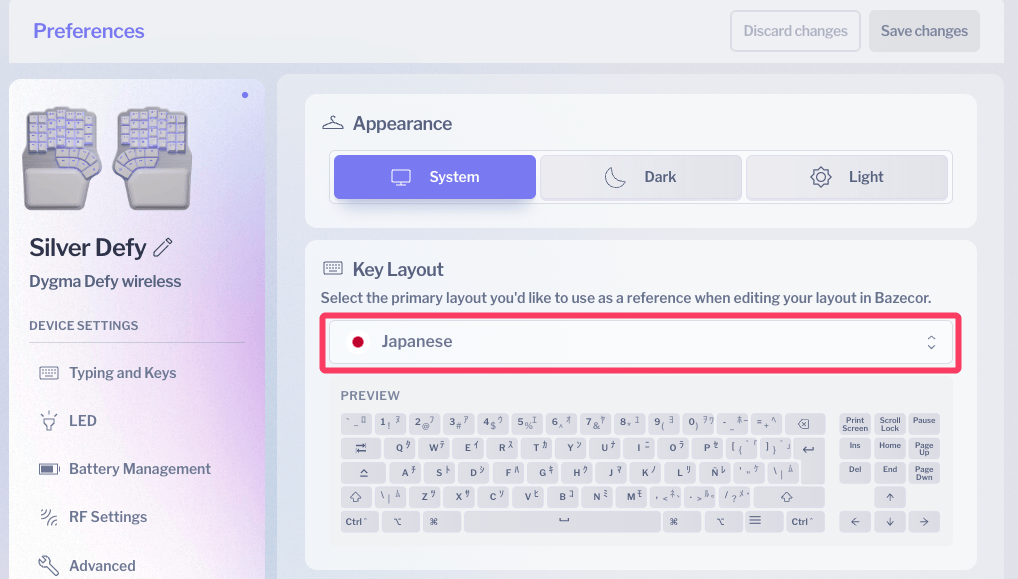The height and width of the screenshot is (579, 1018).
Task: Click the Japanese flag icon
Action: (x=357, y=342)
